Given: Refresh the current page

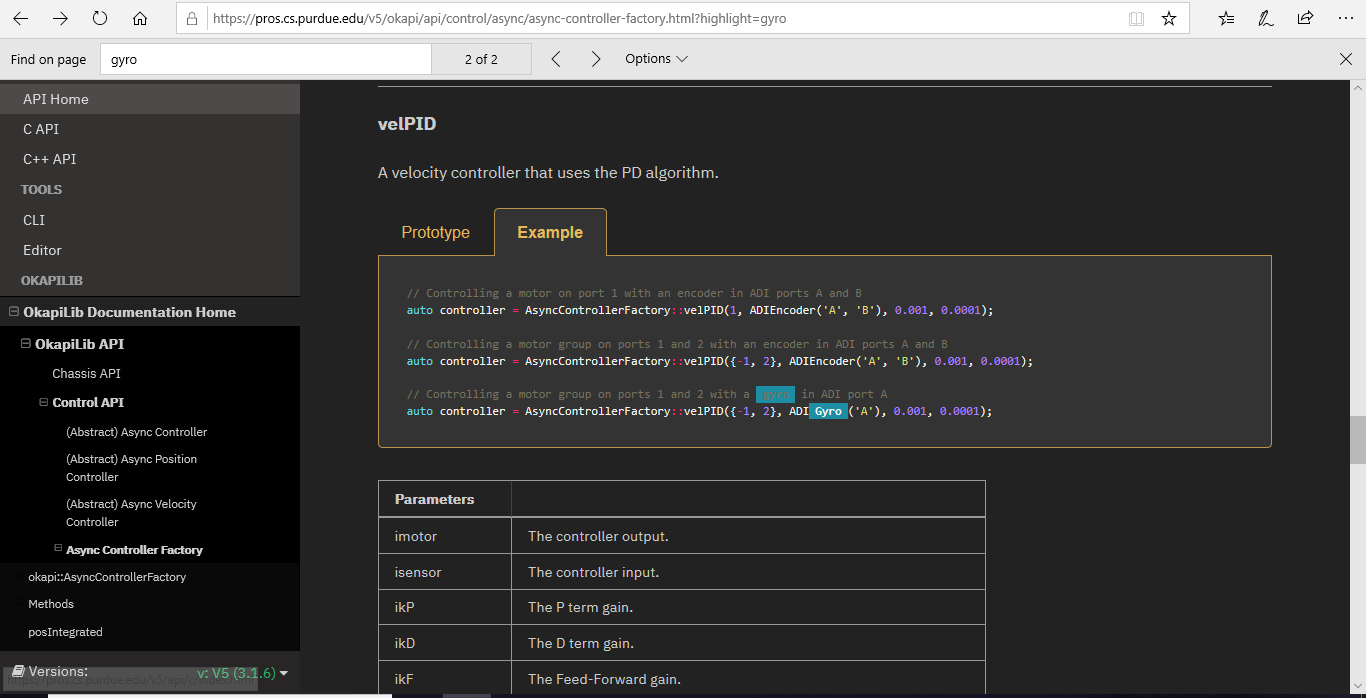Looking at the screenshot, I should point(100,19).
